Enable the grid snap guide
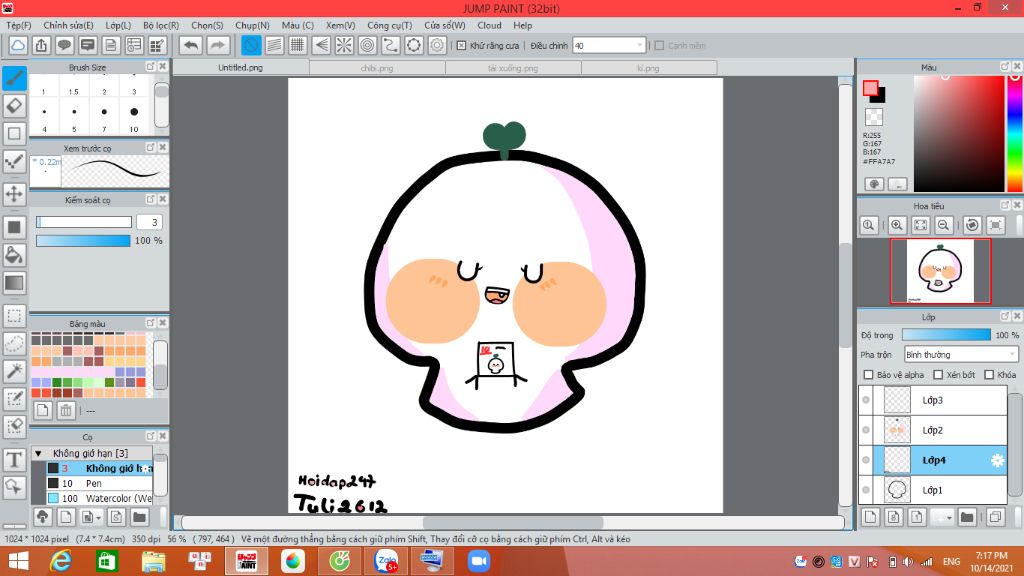Image resolution: width=1024 pixels, height=576 pixels. [298, 45]
